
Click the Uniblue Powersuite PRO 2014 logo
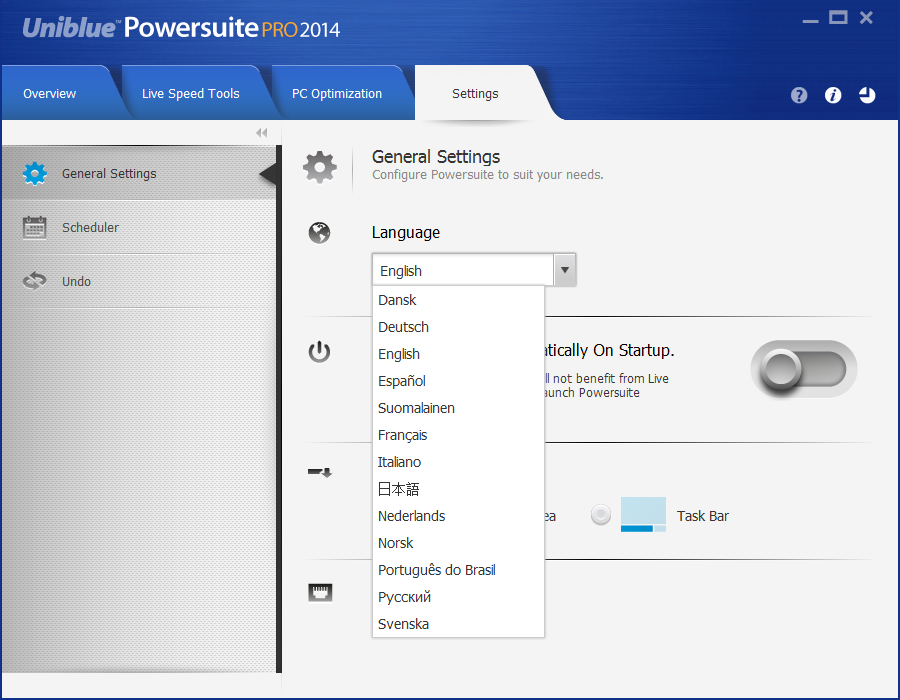coord(181,28)
